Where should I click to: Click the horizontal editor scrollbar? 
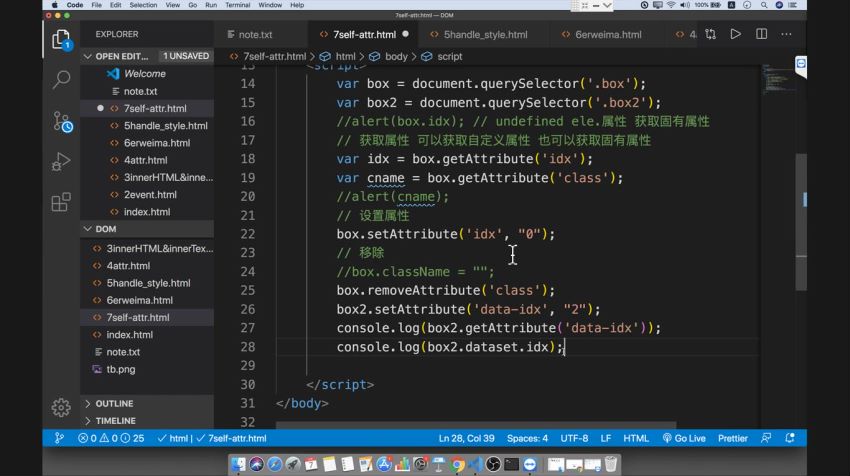pos(476,426)
